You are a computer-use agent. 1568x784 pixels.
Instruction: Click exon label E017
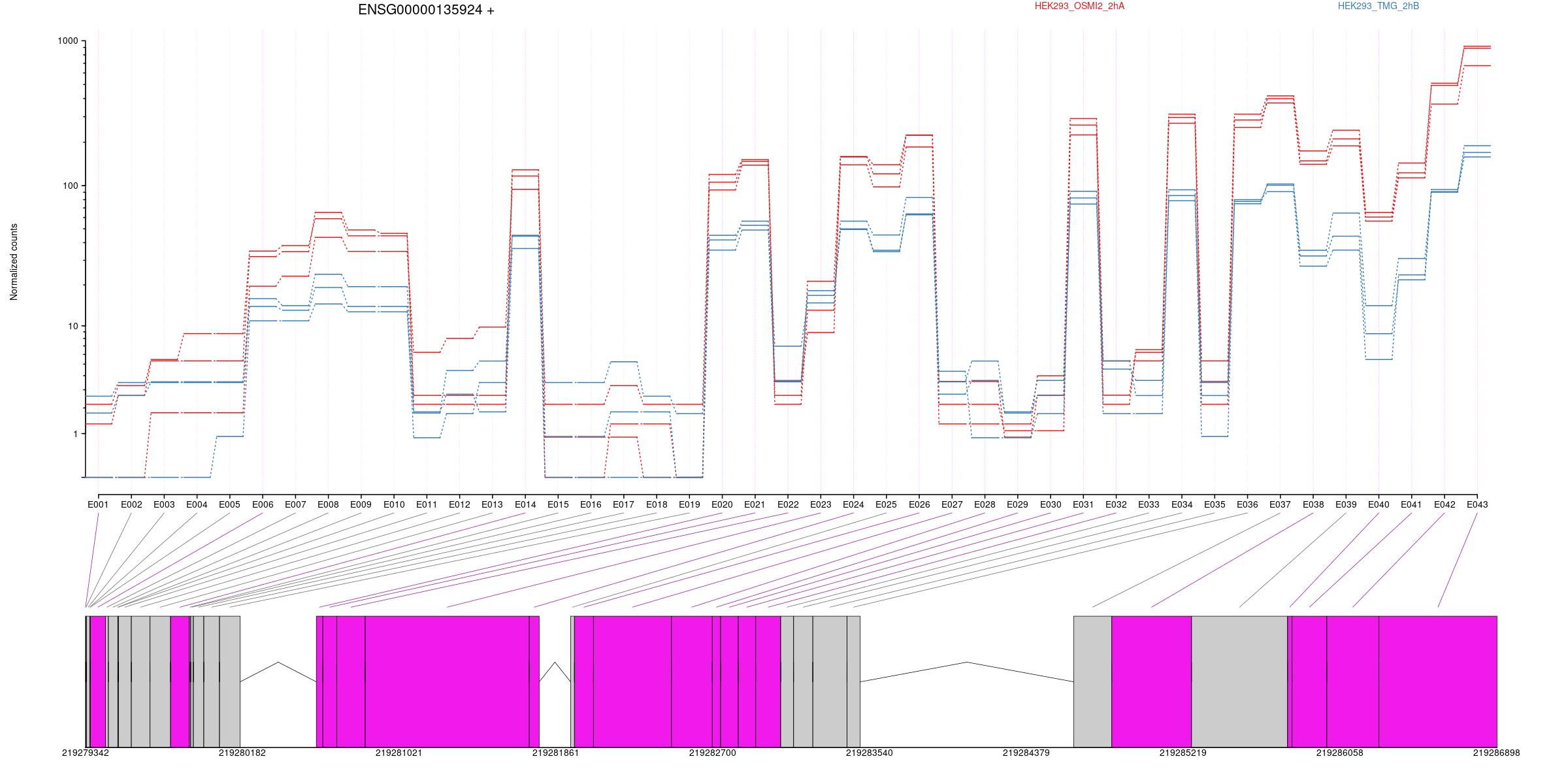tap(623, 504)
